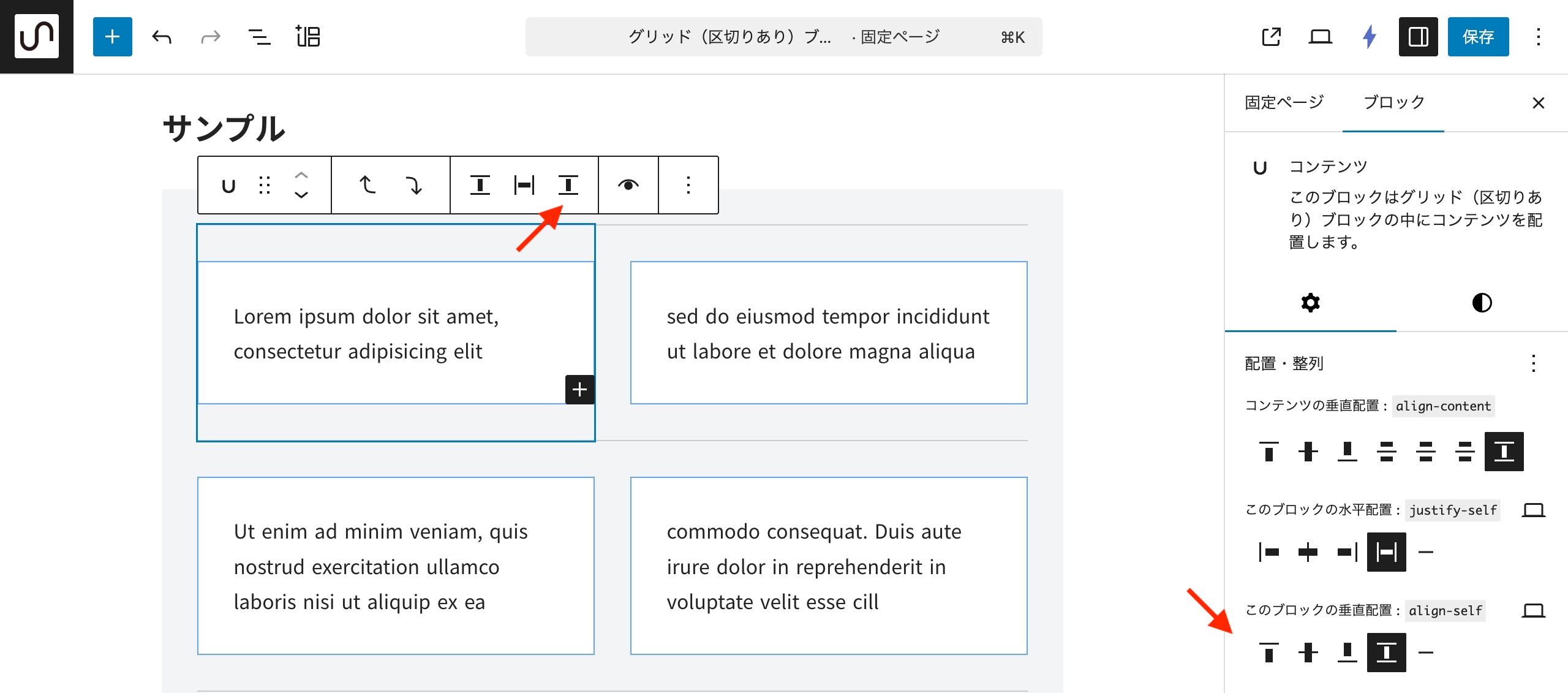
Task: Switch to the 固定ページ tab
Action: [1284, 102]
